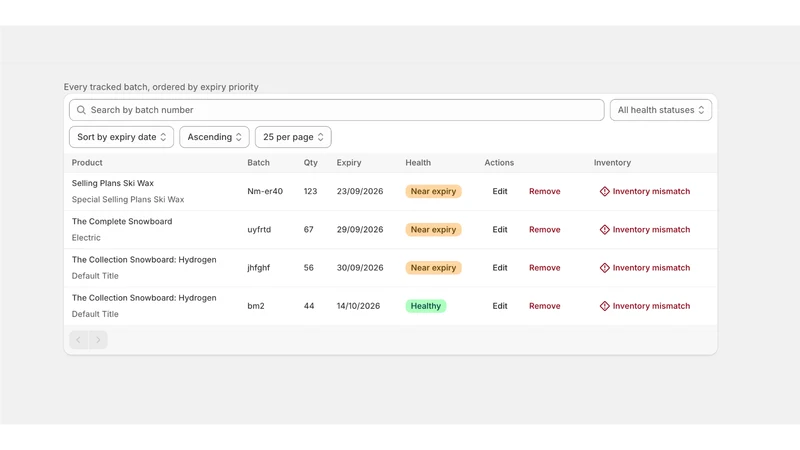Click expiry date 23/09/2026
Image resolution: width=800 pixels, height=450 pixels.
click(360, 191)
